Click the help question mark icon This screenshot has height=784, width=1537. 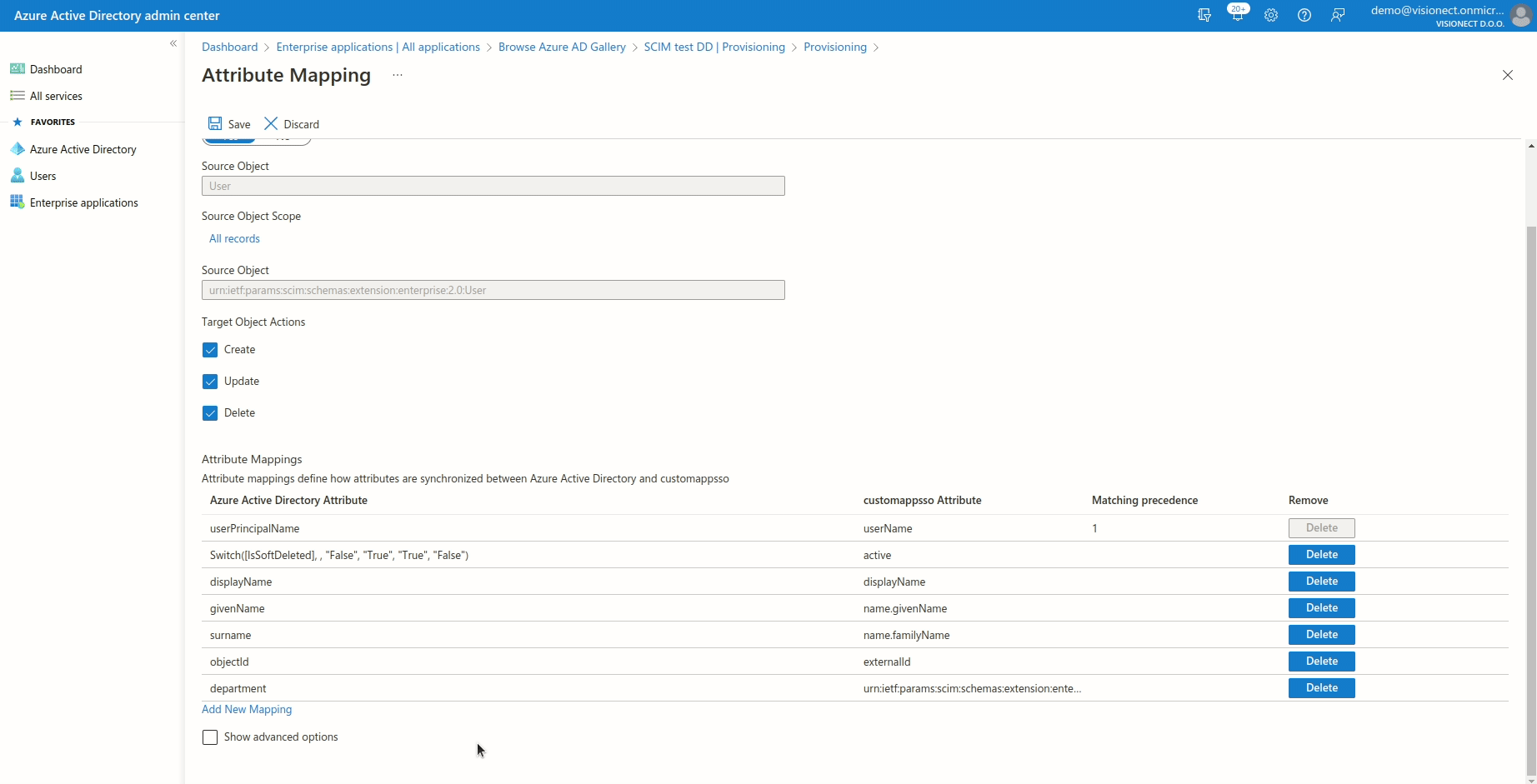(x=1304, y=15)
